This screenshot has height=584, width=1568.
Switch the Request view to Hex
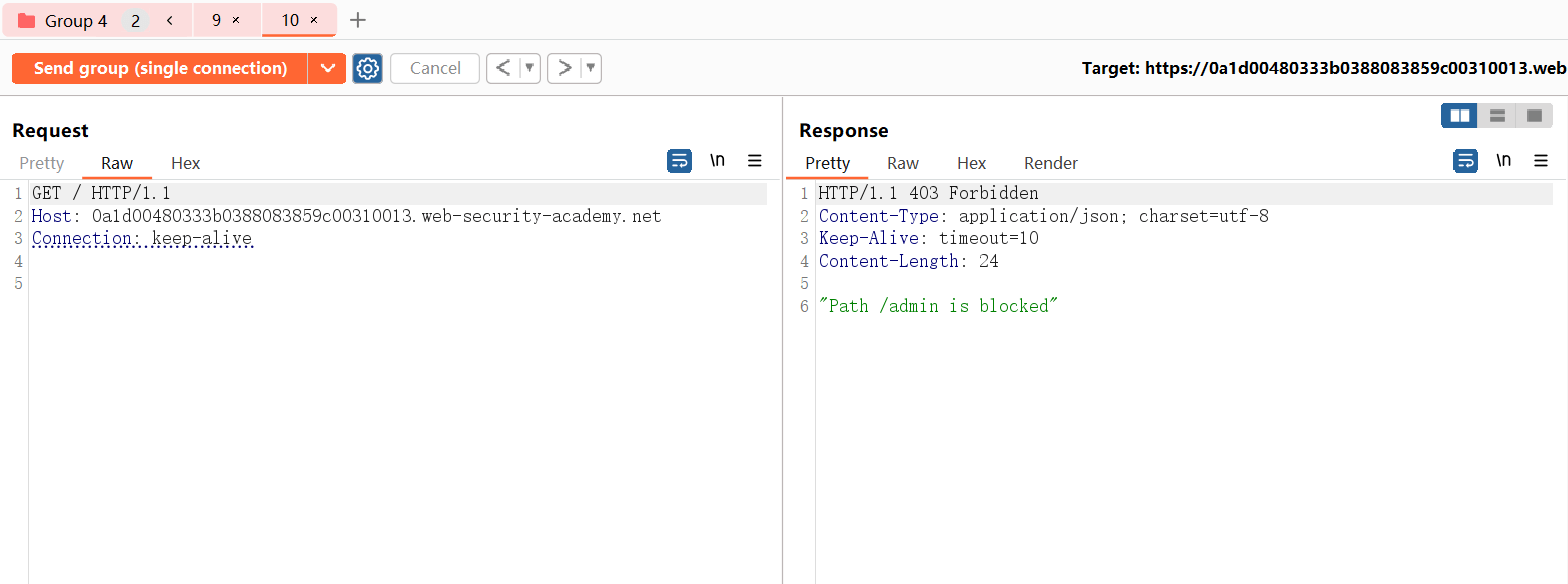click(x=186, y=163)
